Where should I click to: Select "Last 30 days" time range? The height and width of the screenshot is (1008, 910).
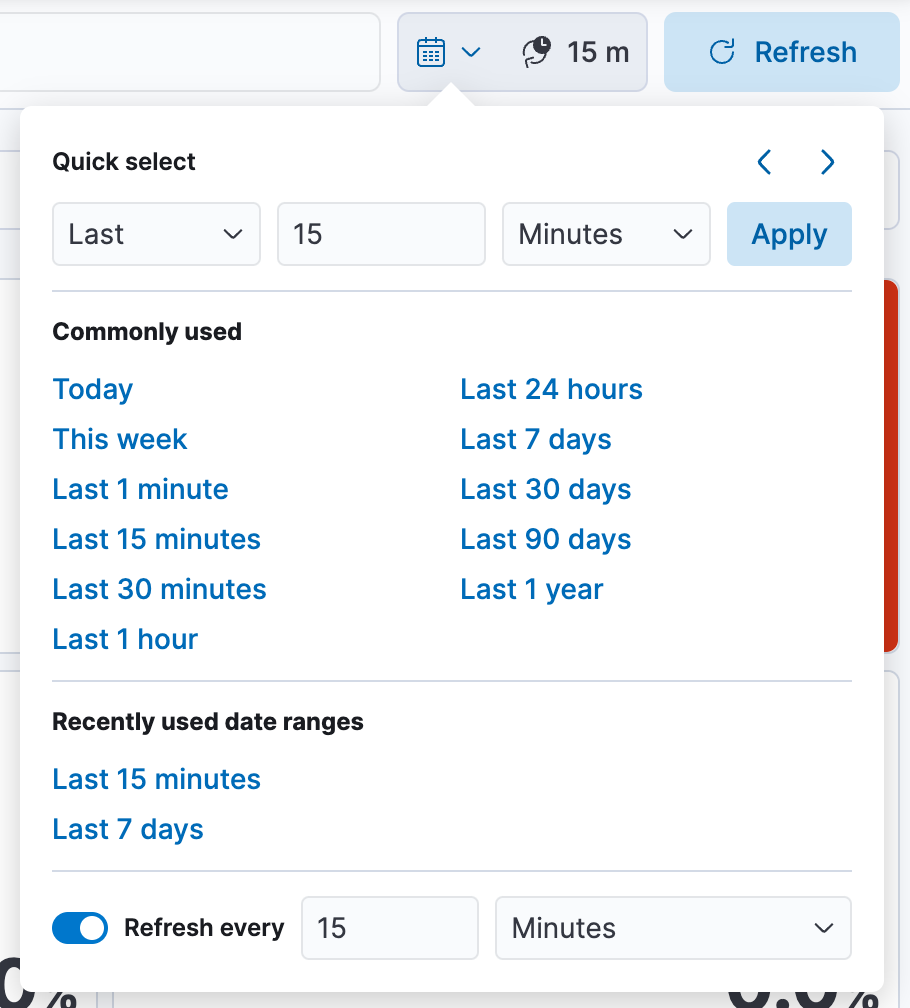coord(545,489)
